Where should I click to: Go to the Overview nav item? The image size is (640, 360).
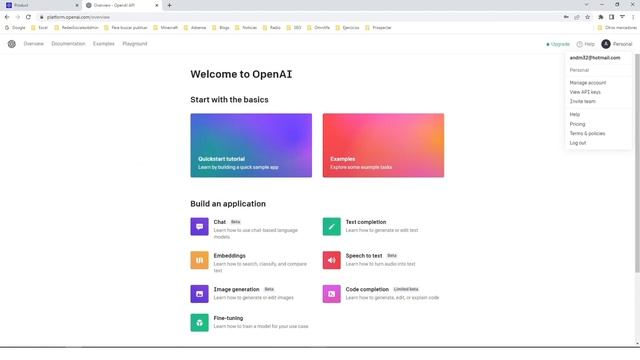tap(33, 44)
